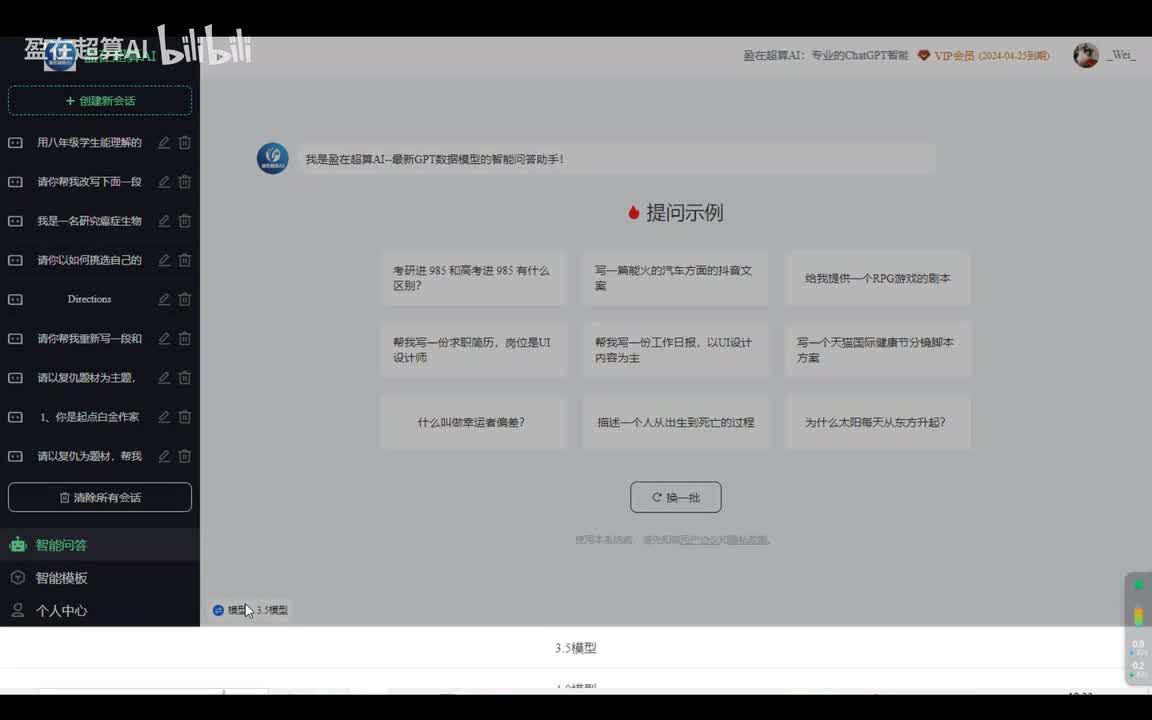This screenshot has width=1152, height=720.
Task: Delete the Directions conversation with trash icon
Action: click(185, 299)
